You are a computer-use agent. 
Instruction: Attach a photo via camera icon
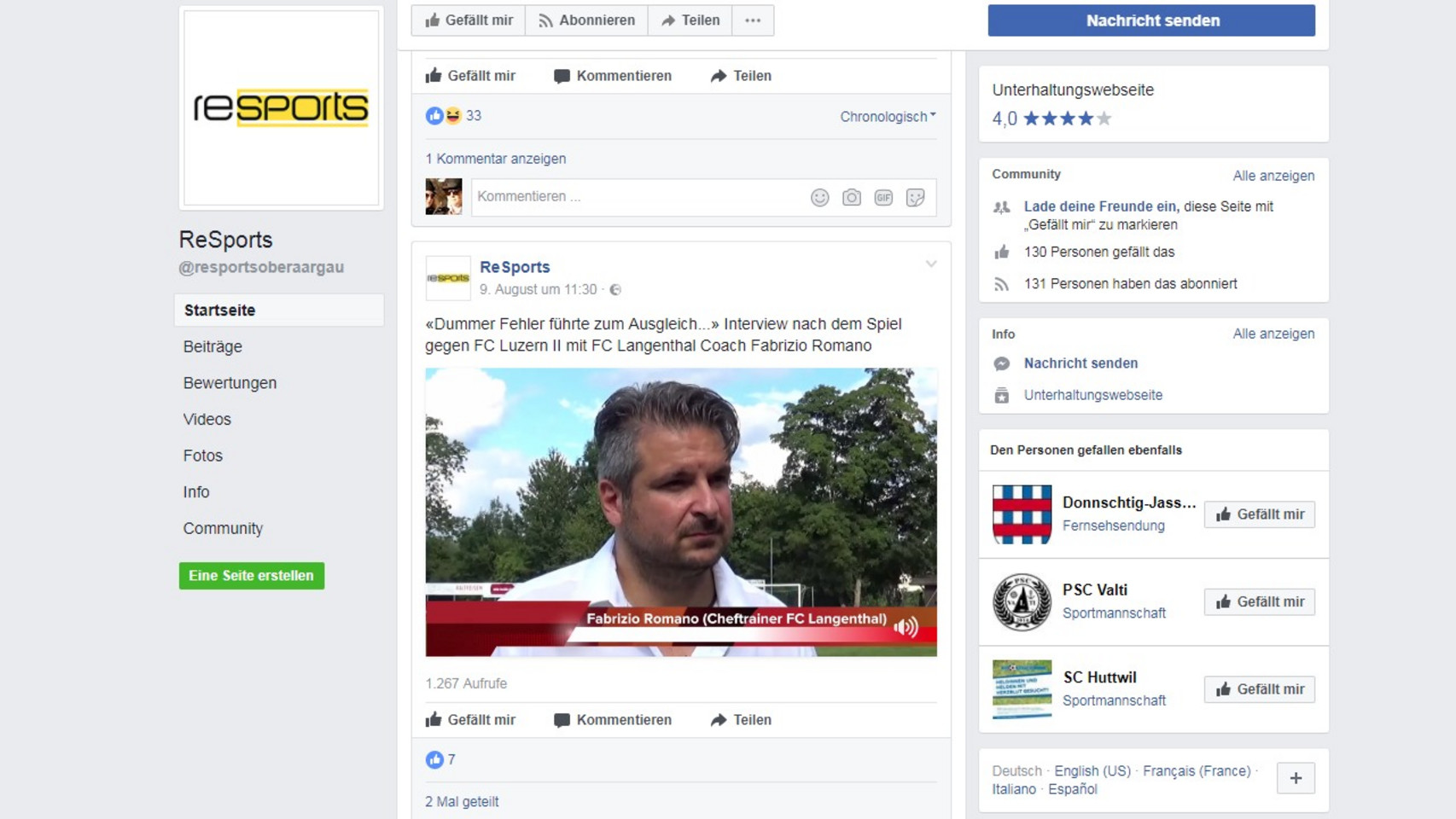[x=851, y=197]
